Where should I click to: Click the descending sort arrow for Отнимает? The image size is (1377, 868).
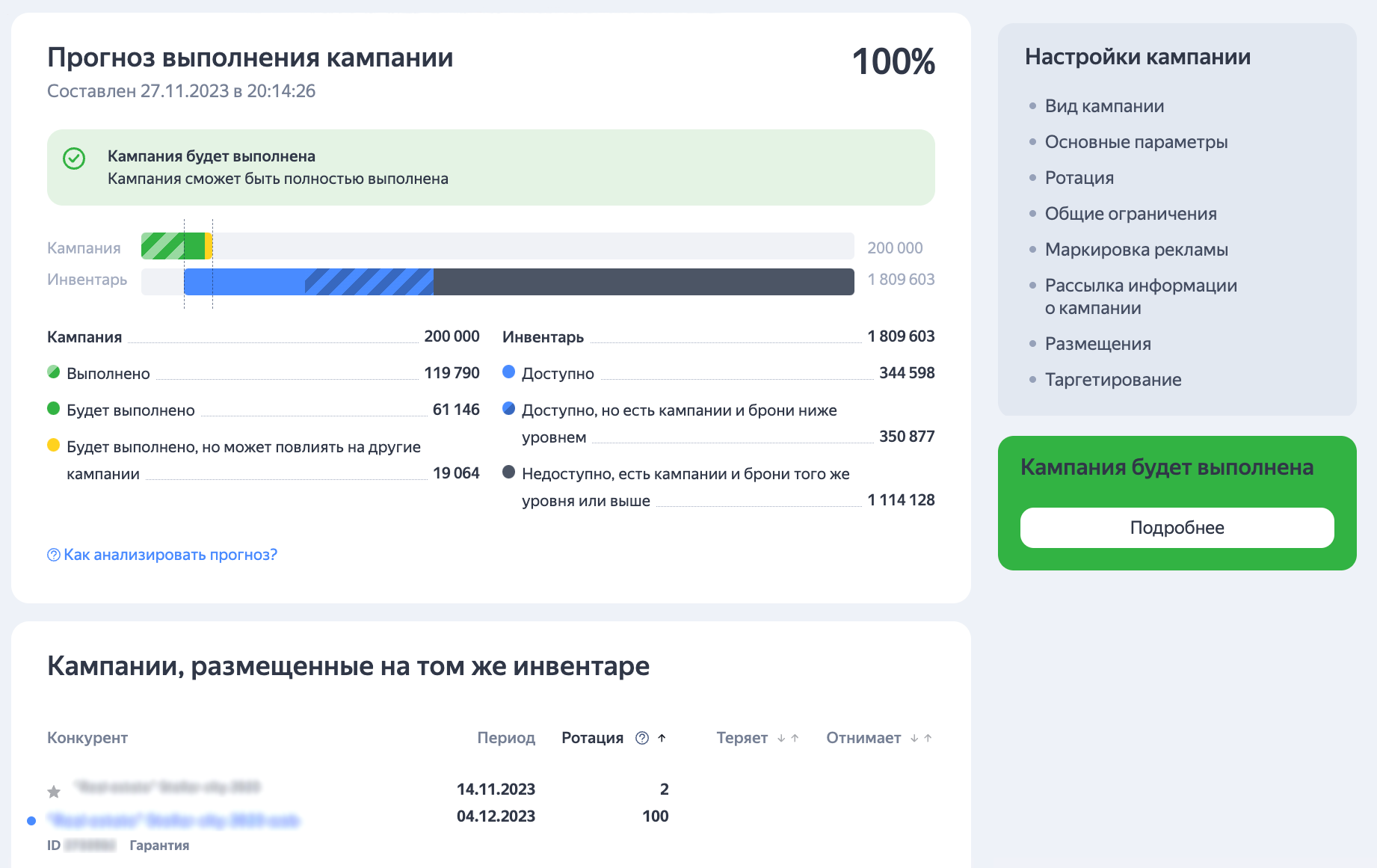coord(914,738)
